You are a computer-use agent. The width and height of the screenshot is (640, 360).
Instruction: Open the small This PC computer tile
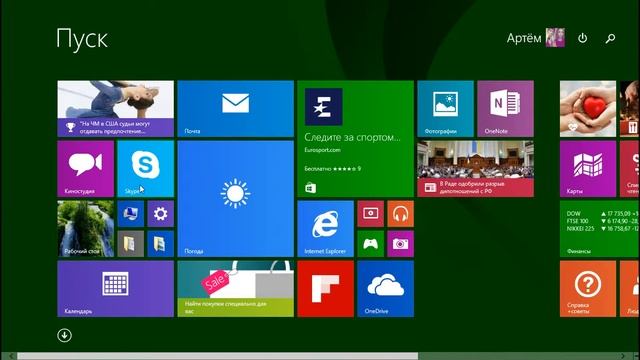click(x=131, y=213)
